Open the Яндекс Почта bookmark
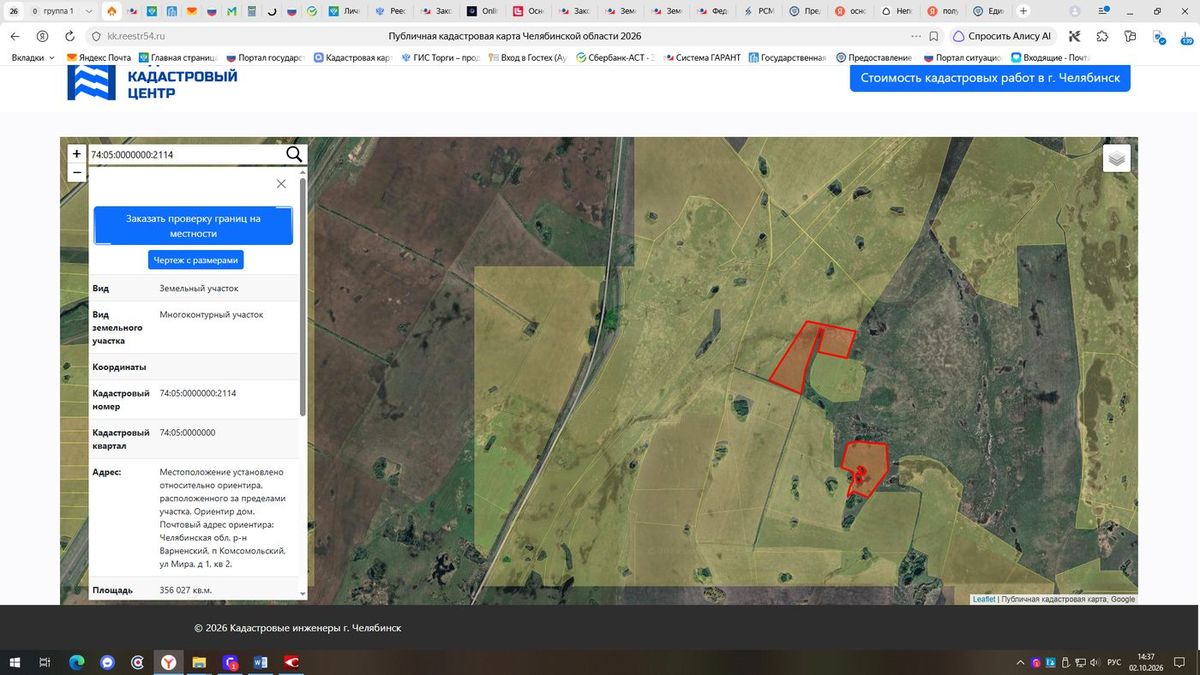Image resolution: width=1200 pixels, height=675 pixels. 99,58
